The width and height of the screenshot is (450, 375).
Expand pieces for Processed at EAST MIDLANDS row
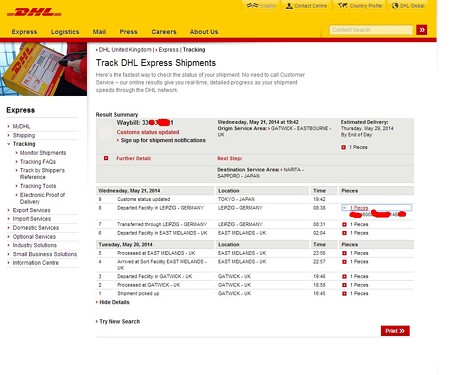(344, 253)
